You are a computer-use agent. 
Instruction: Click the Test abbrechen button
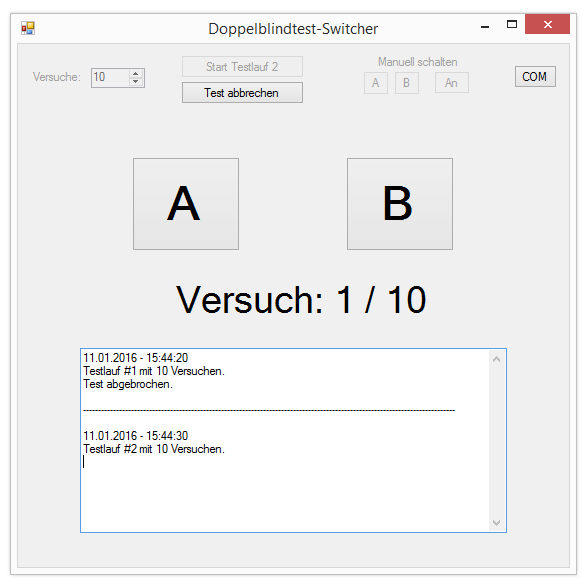click(242, 93)
